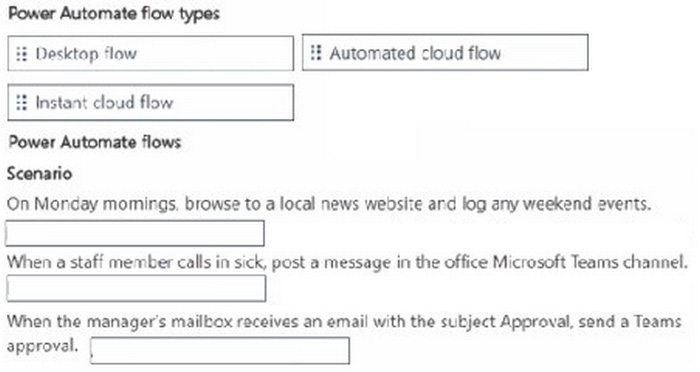Click the answer box next to 'approval.' text
Viewport: 700px width, 372px height.
220,351
